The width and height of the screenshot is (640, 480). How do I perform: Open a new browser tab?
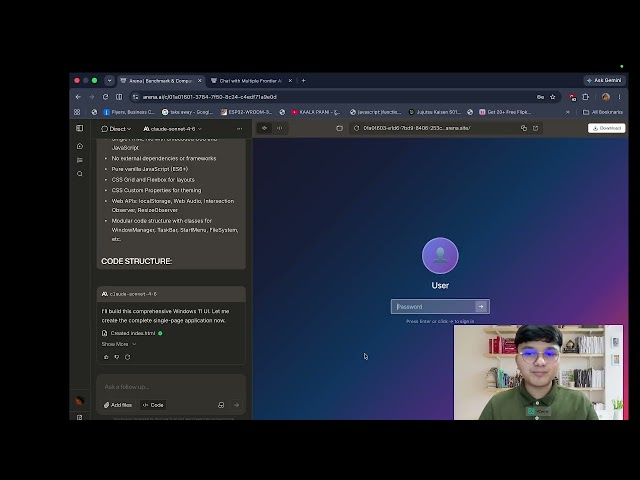[x=303, y=81]
